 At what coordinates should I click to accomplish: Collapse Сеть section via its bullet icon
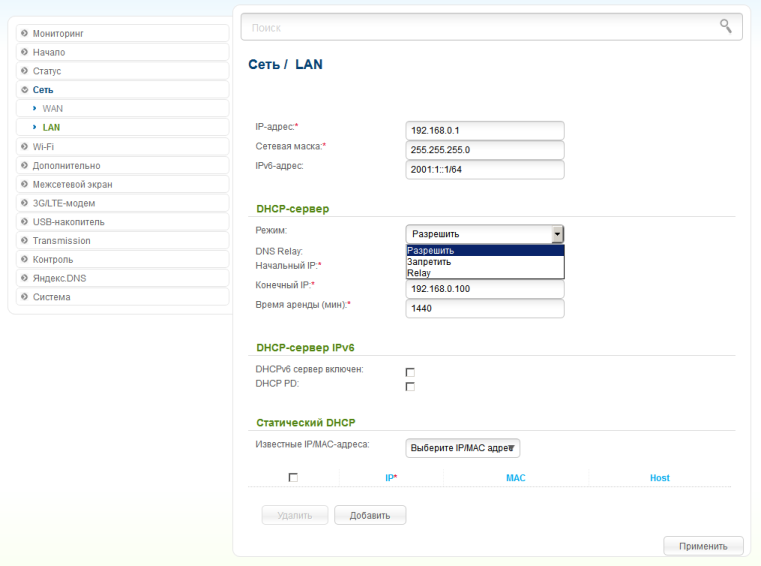[x=24, y=90]
